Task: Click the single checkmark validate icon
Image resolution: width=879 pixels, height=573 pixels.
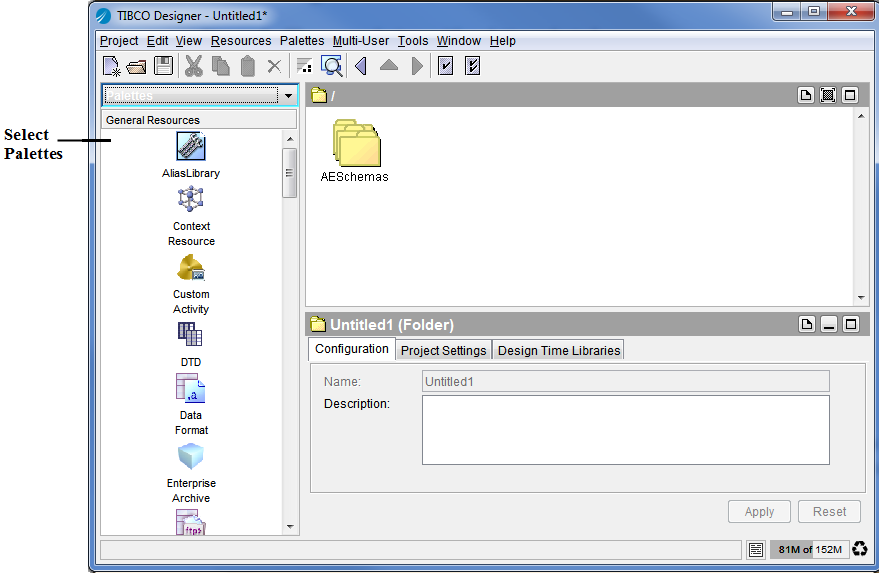Action: click(x=445, y=66)
